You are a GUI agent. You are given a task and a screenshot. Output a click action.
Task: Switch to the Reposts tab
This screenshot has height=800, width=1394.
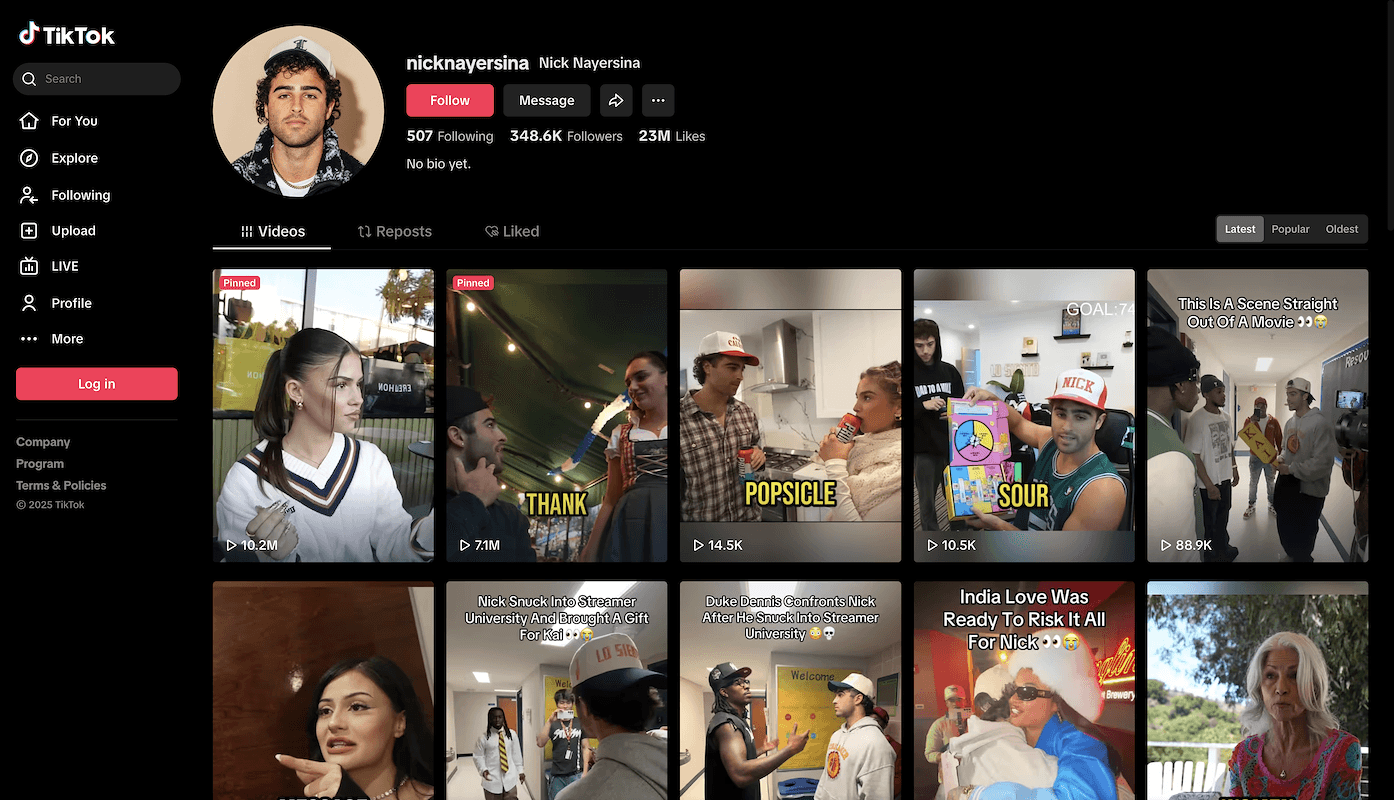tap(395, 231)
